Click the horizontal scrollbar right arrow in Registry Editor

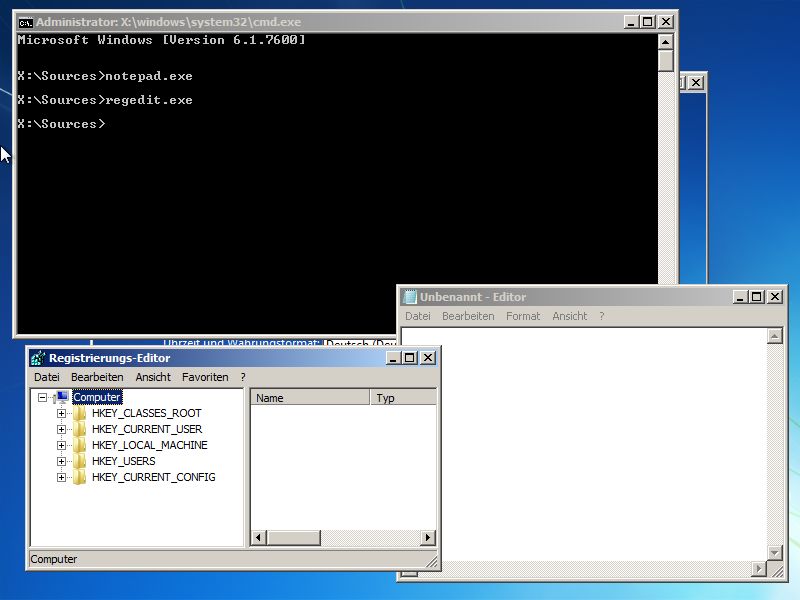(429, 538)
